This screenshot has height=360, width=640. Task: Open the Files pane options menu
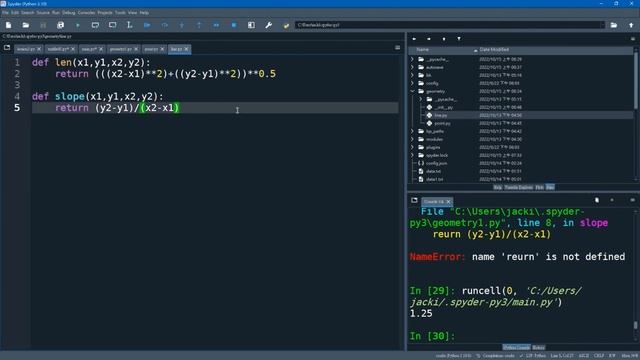pyautogui.click(x=633, y=39)
